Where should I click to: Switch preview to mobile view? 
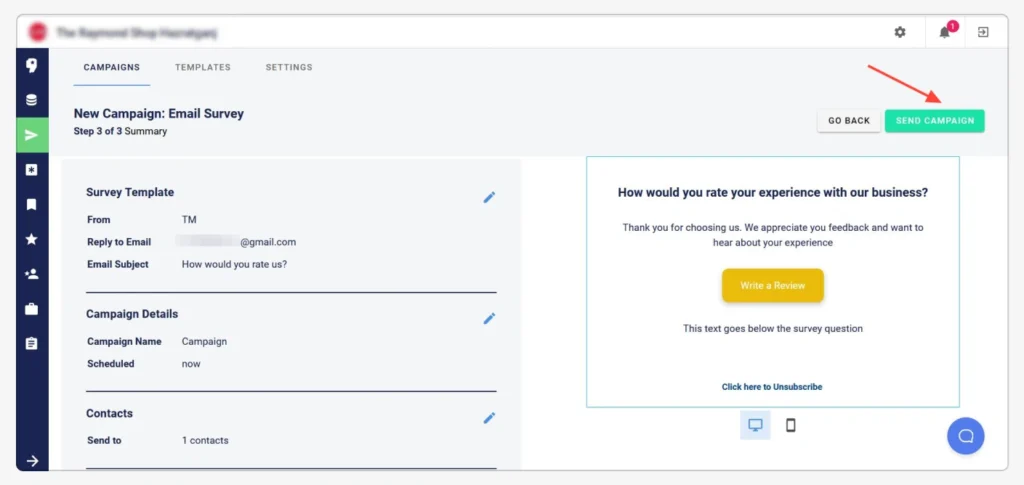791,425
